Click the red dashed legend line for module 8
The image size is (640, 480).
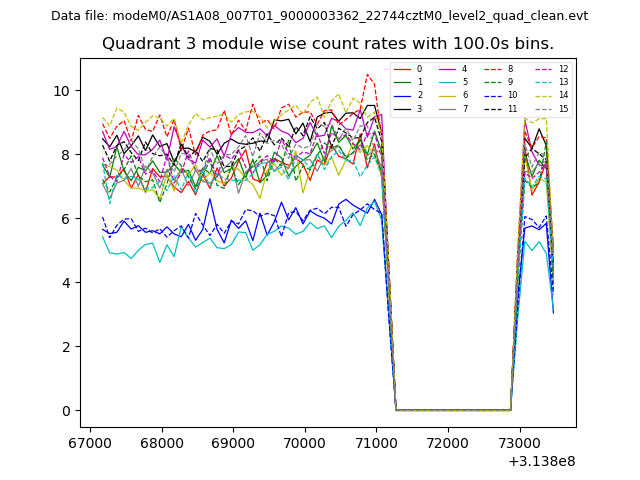tap(493, 69)
